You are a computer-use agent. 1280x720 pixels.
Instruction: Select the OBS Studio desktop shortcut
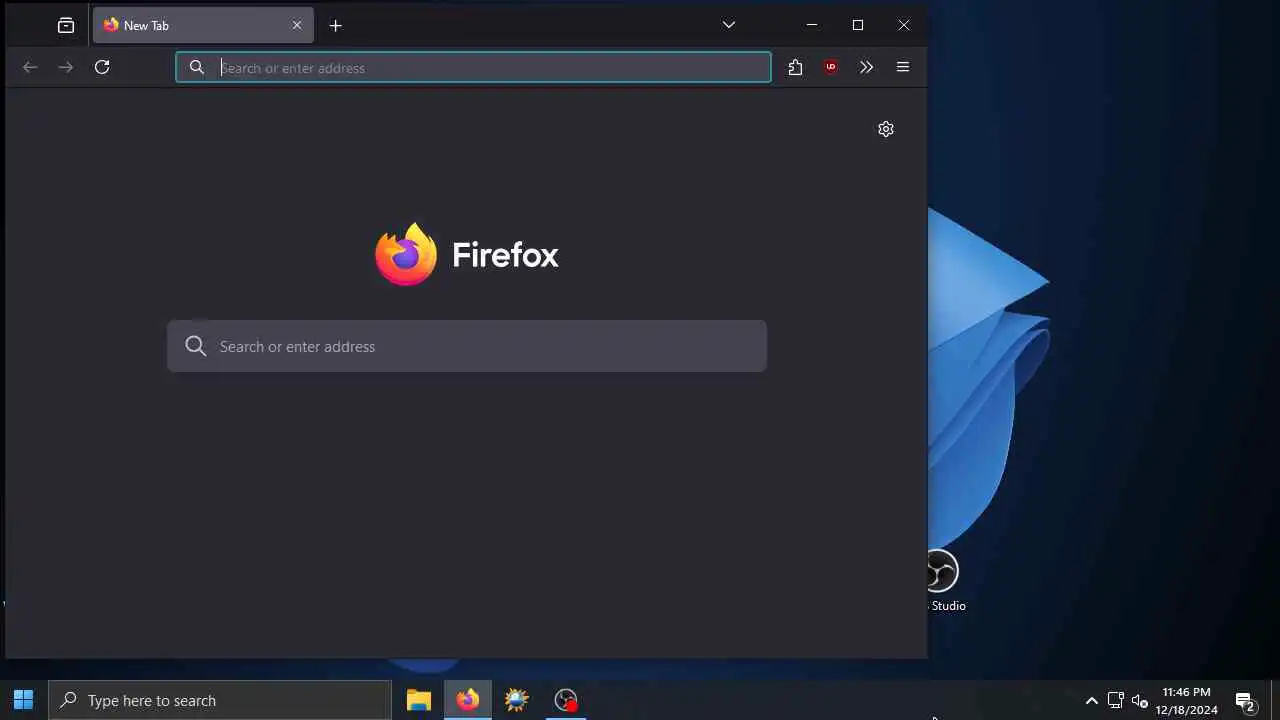pyautogui.click(x=943, y=581)
